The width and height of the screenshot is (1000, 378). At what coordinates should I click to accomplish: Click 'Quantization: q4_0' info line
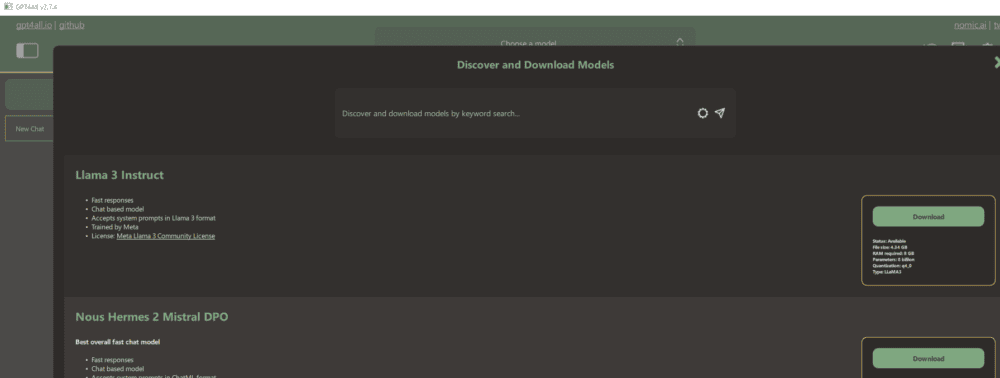(892, 265)
